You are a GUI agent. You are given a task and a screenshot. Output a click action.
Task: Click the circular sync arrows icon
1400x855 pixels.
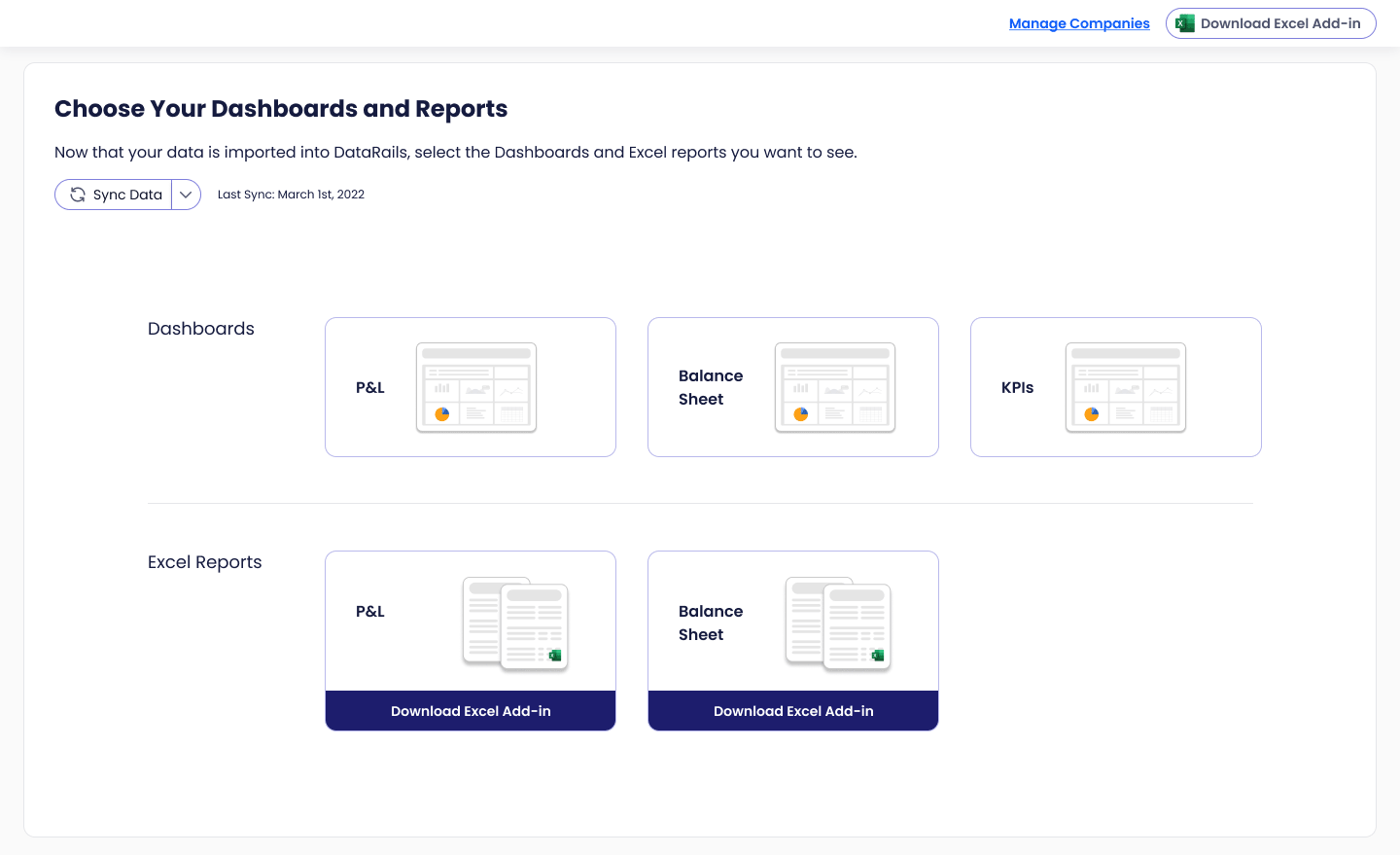click(x=78, y=195)
